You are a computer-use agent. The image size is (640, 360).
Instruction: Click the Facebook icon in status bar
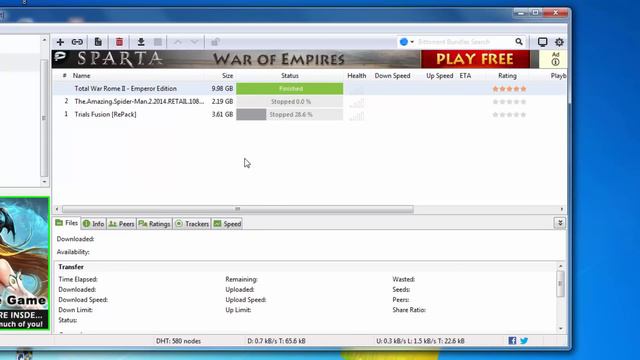click(x=512, y=340)
